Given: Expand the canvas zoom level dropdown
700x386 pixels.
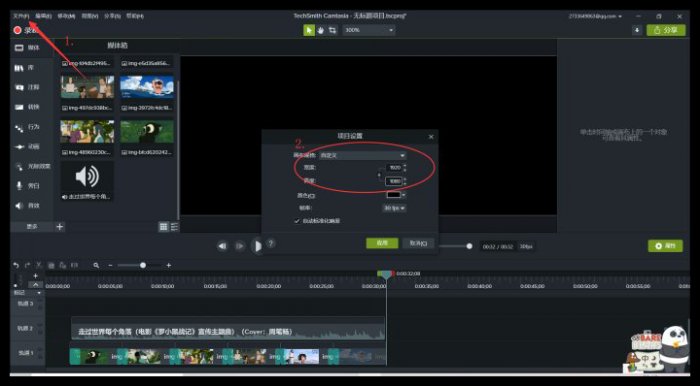Looking at the screenshot, I should (369, 30).
